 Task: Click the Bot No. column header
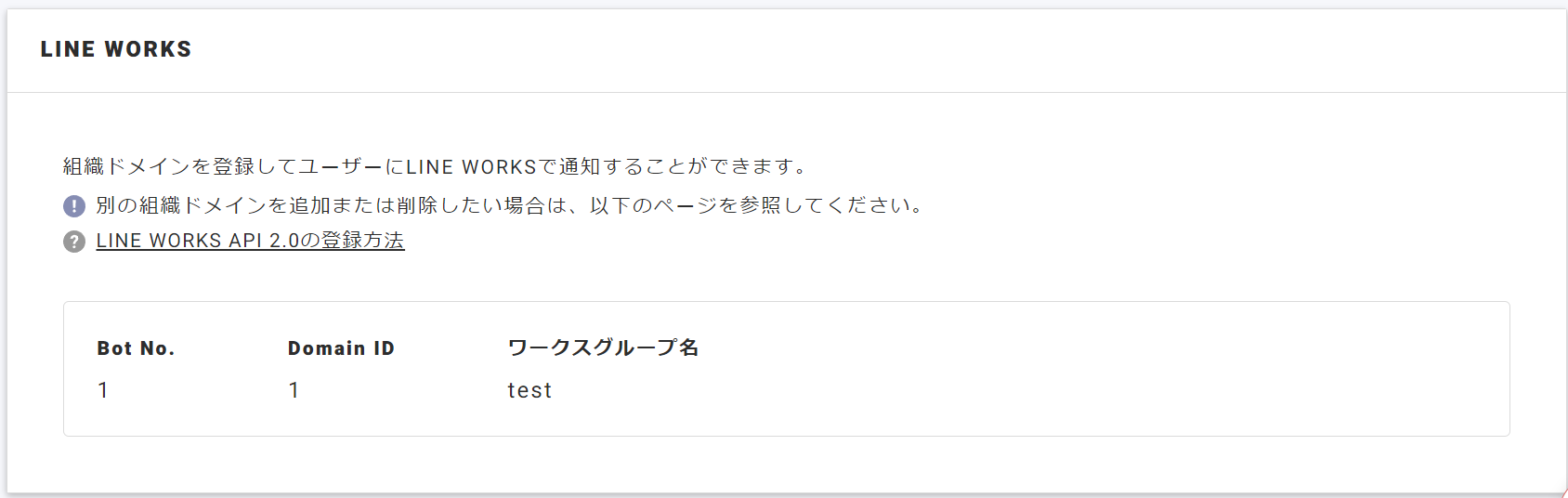(x=136, y=348)
